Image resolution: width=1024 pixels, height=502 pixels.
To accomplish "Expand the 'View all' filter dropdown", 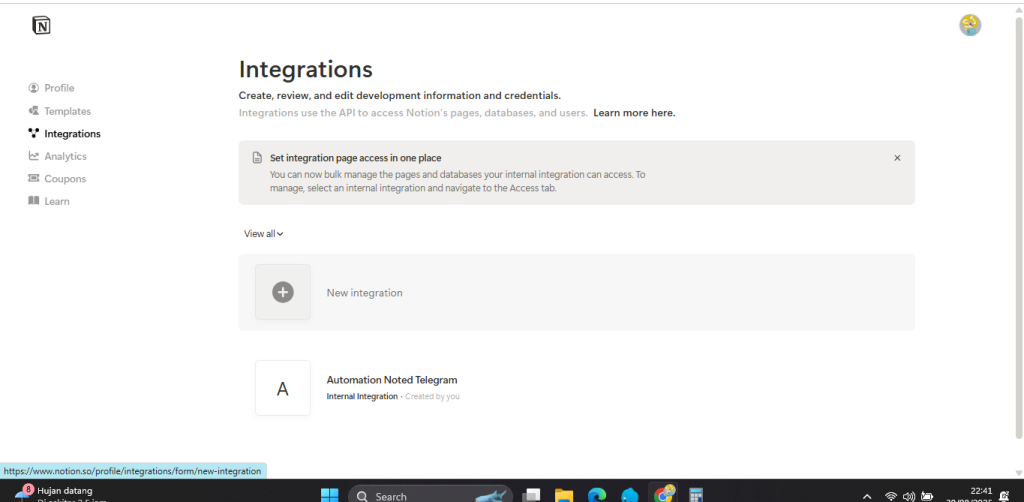I will click(x=264, y=234).
